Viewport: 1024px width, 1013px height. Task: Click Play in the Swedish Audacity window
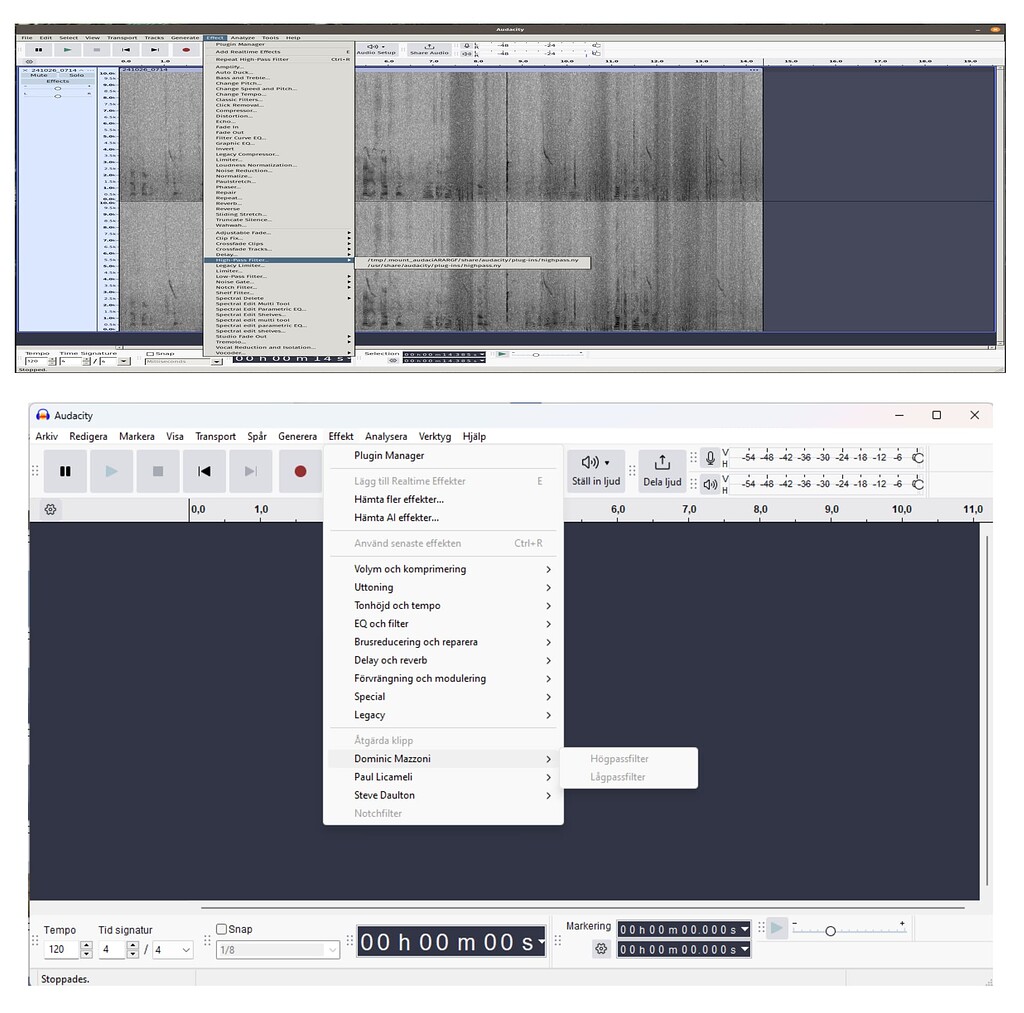(112, 471)
